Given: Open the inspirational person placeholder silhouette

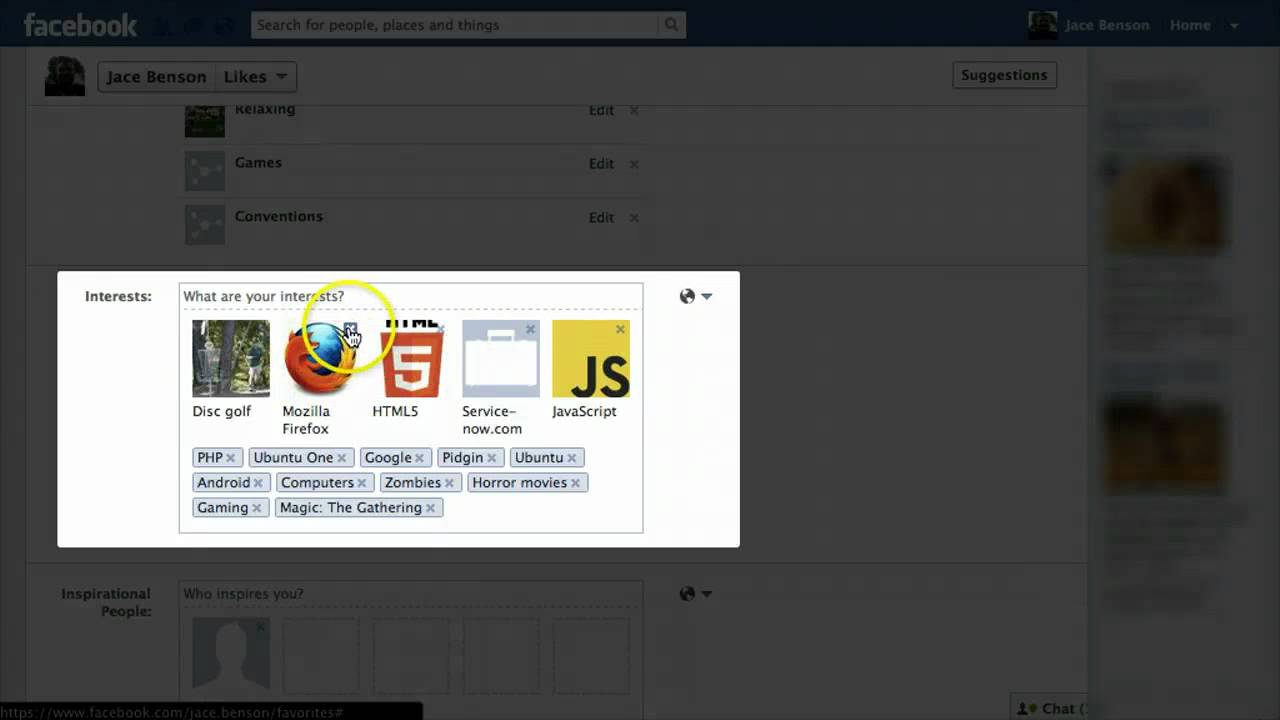Looking at the screenshot, I should [231, 655].
